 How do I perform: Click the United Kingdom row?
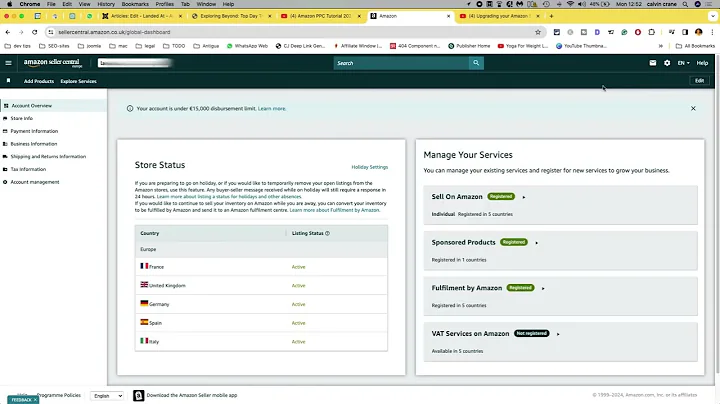tap(261, 286)
